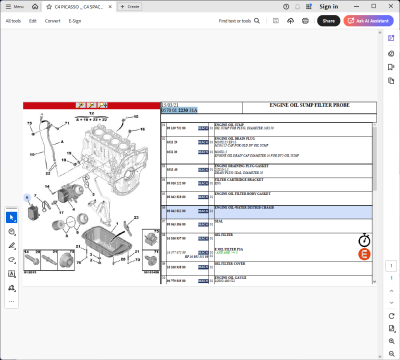Open the AI Assistant panel icon in the right sidebar
The image size is (400, 360).
(x=391, y=38)
